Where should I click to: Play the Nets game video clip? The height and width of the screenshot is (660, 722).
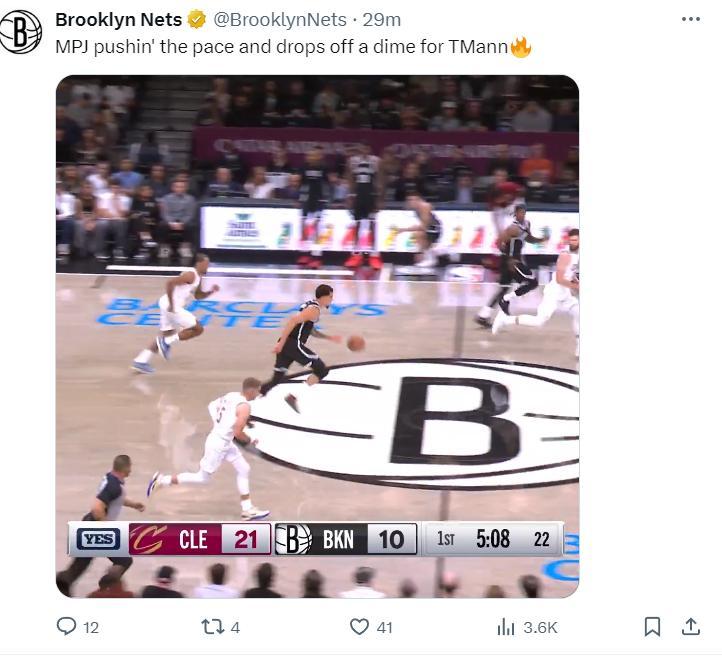click(317, 336)
